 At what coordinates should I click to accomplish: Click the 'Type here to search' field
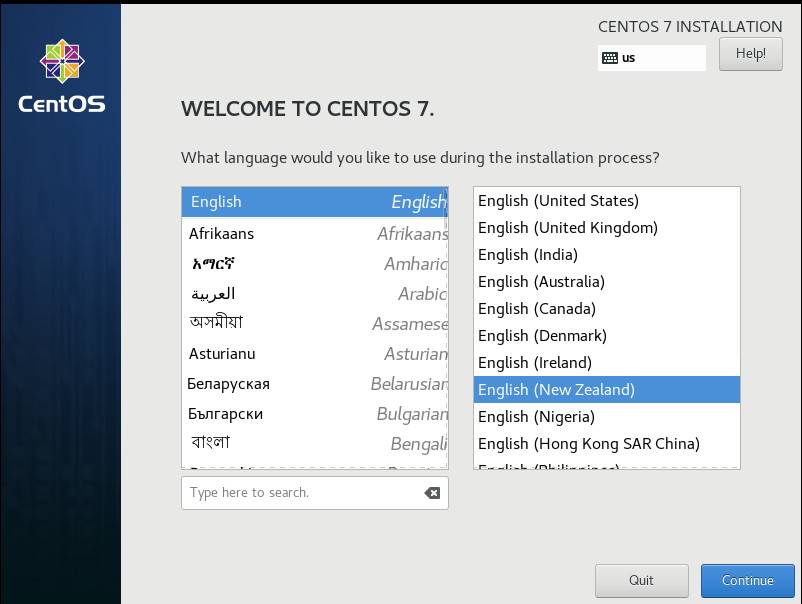(315, 493)
